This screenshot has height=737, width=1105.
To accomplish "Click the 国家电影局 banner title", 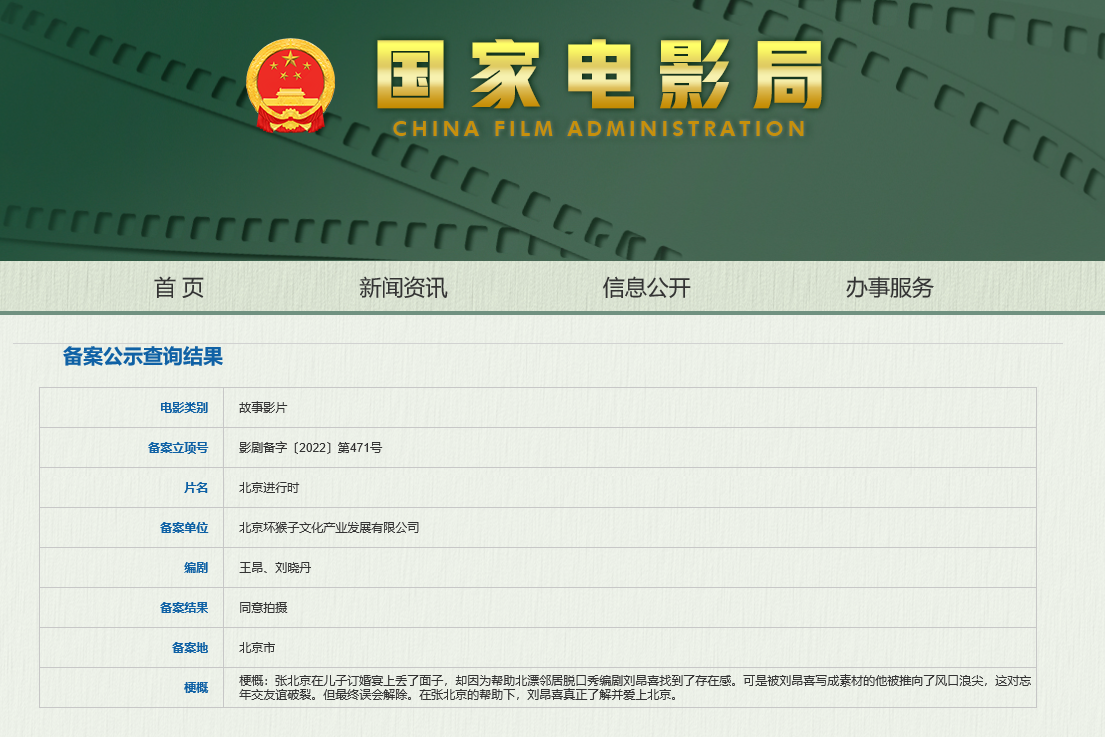I will coord(600,75).
